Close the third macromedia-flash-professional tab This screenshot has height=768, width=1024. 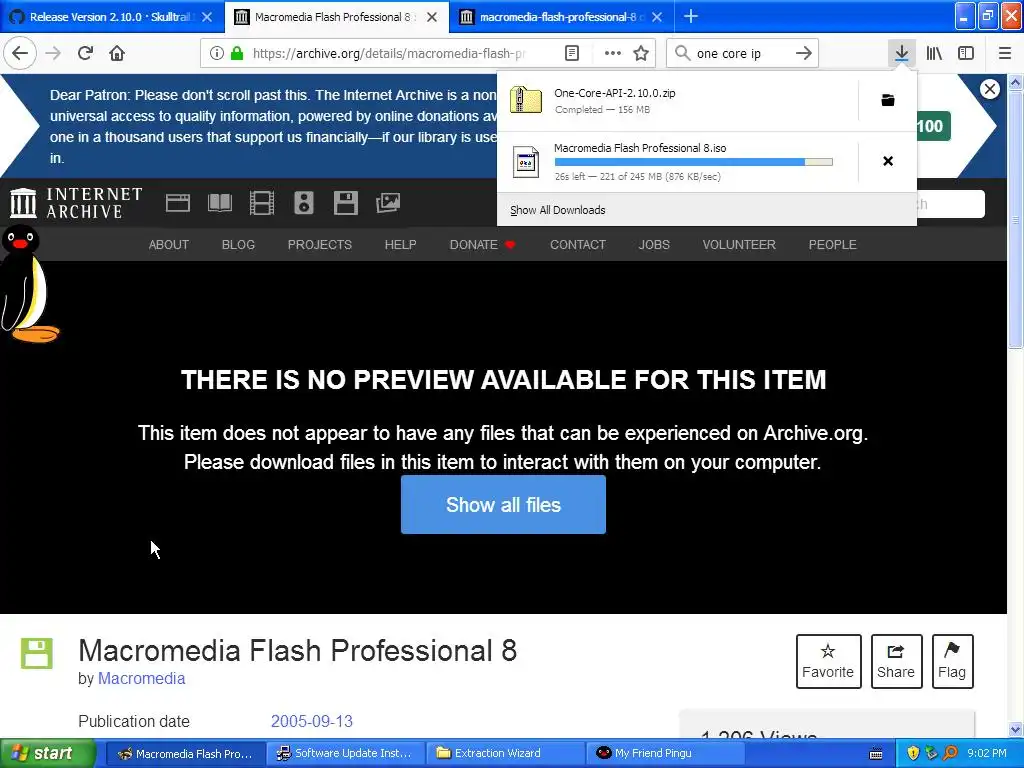click(658, 17)
